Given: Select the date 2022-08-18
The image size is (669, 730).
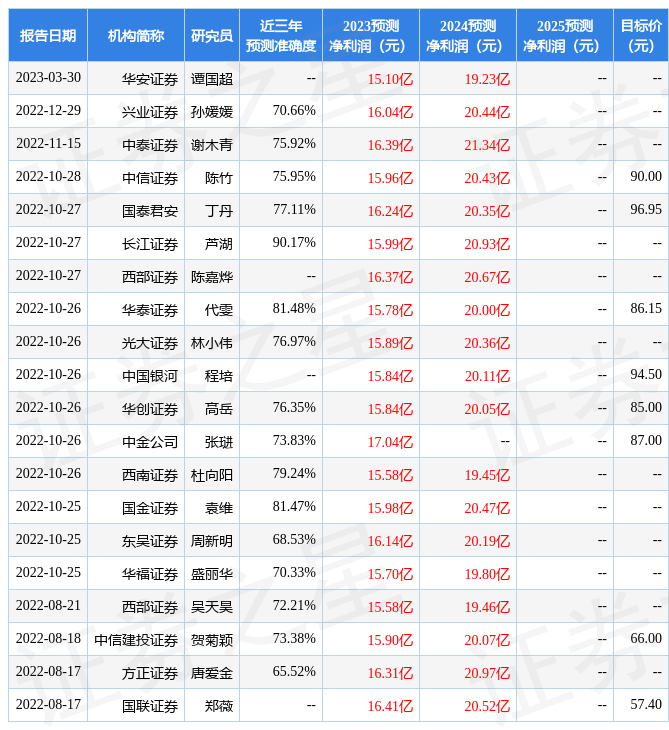Looking at the screenshot, I should [x=48, y=639].
